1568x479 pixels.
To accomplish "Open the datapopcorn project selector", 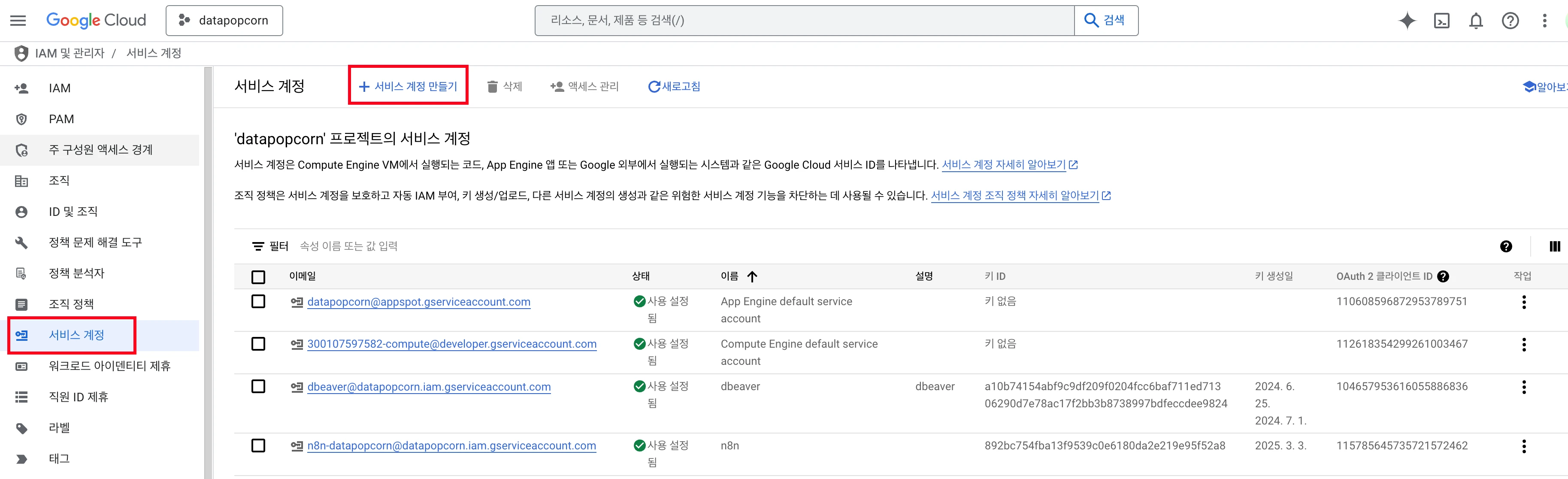I will tap(224, 21).
